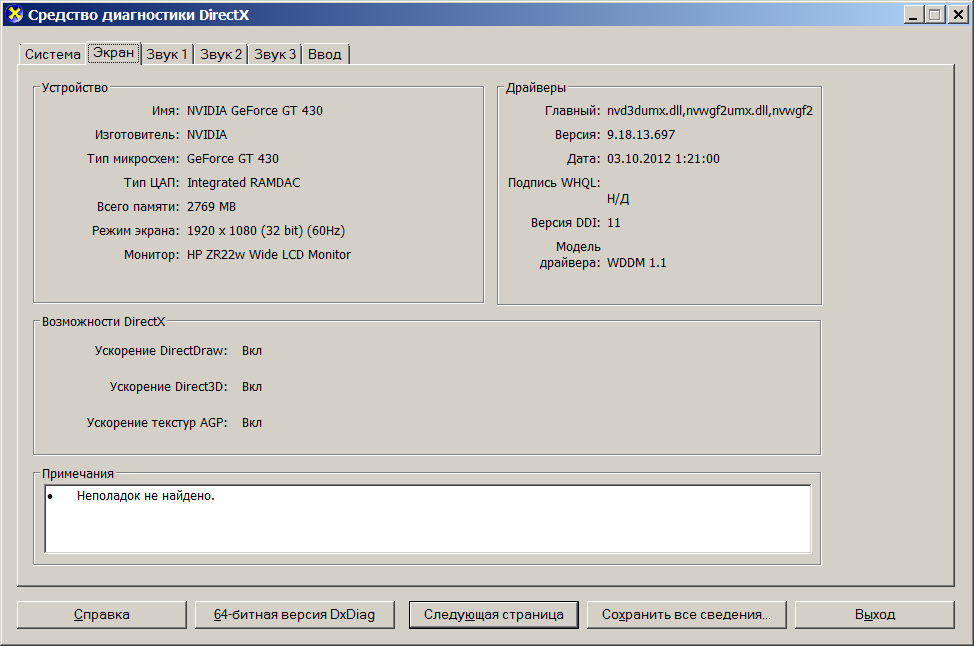Click the Справка button

pyautogui.click(x=102, y=615)
